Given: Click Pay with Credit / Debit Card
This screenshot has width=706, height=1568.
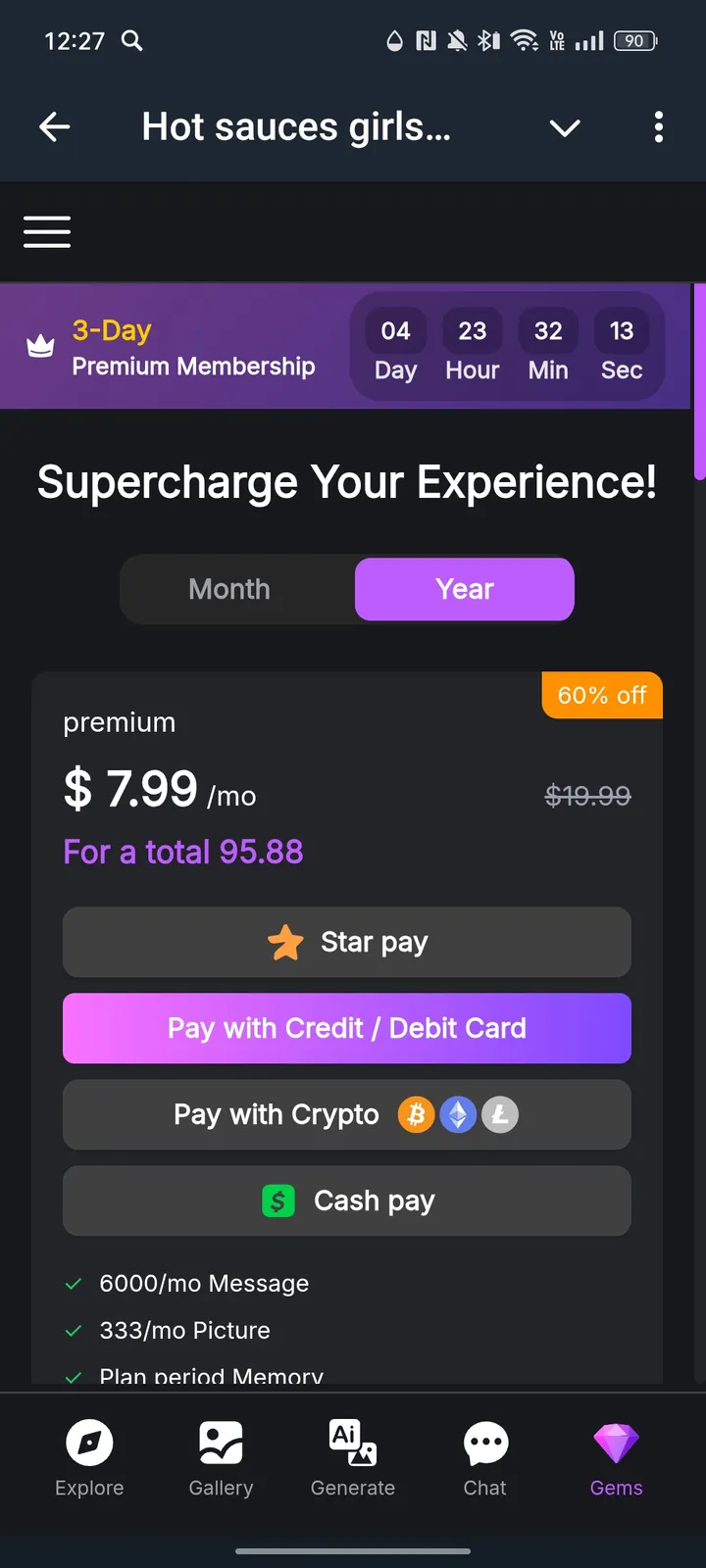Looking at the screenshot, I should click(347, 1028).
